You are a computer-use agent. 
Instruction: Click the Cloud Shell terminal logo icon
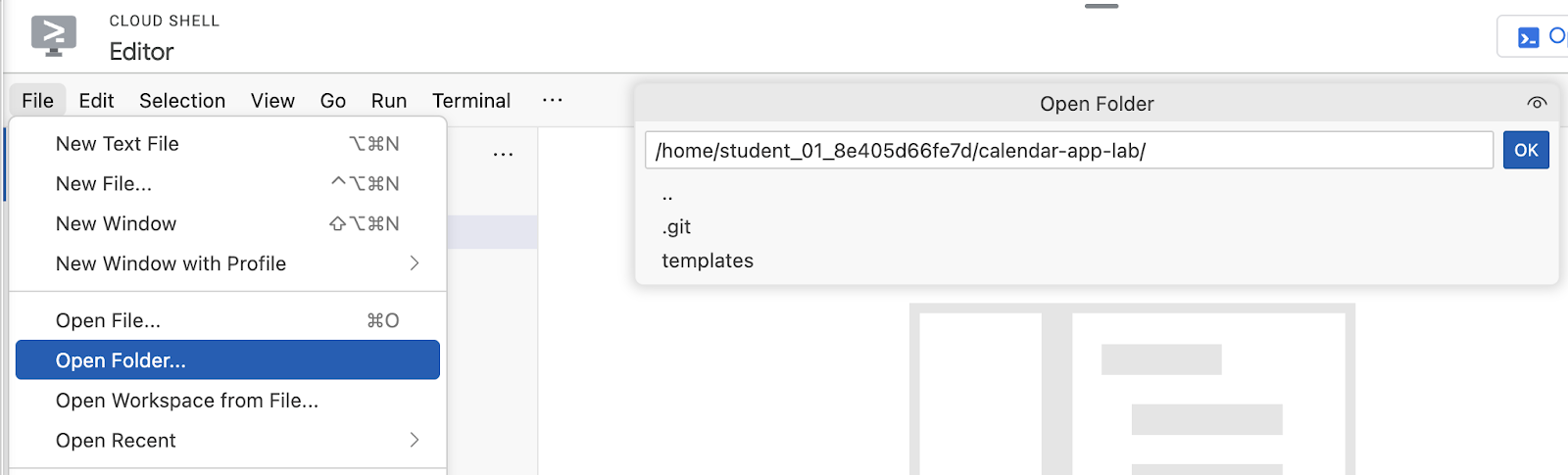coord(53,36)
